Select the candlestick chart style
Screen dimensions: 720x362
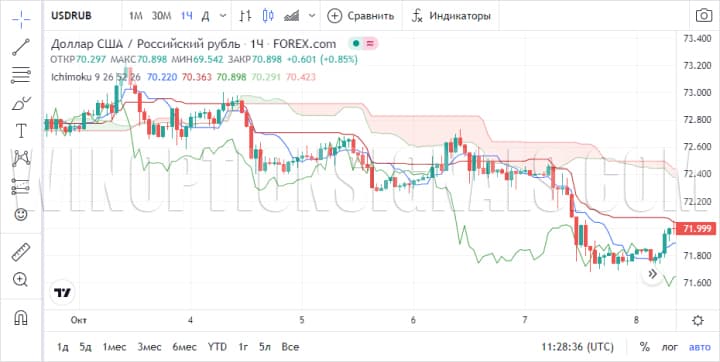pos(268,16)
